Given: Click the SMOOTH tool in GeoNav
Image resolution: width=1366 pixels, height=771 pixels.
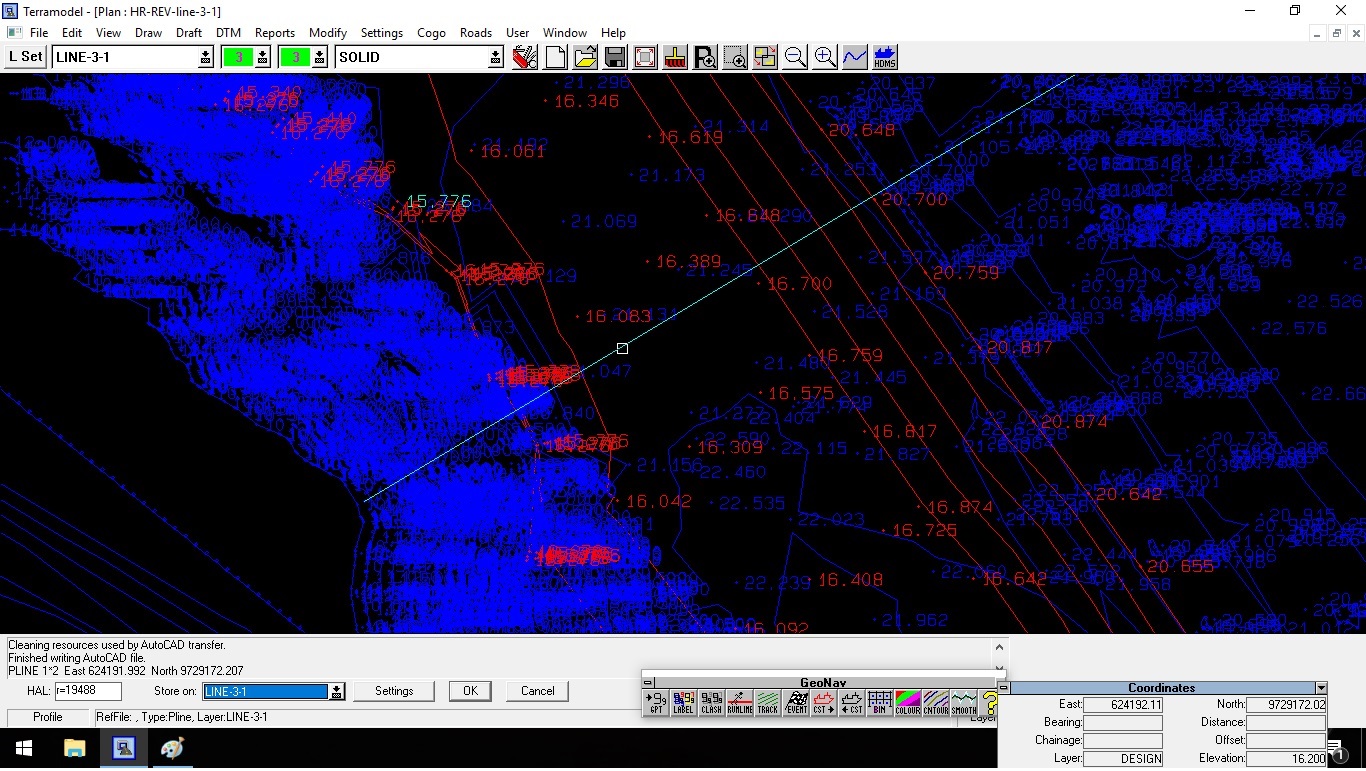Looking at the screenshot, I should pyautogui.click(x=962, y=702).
